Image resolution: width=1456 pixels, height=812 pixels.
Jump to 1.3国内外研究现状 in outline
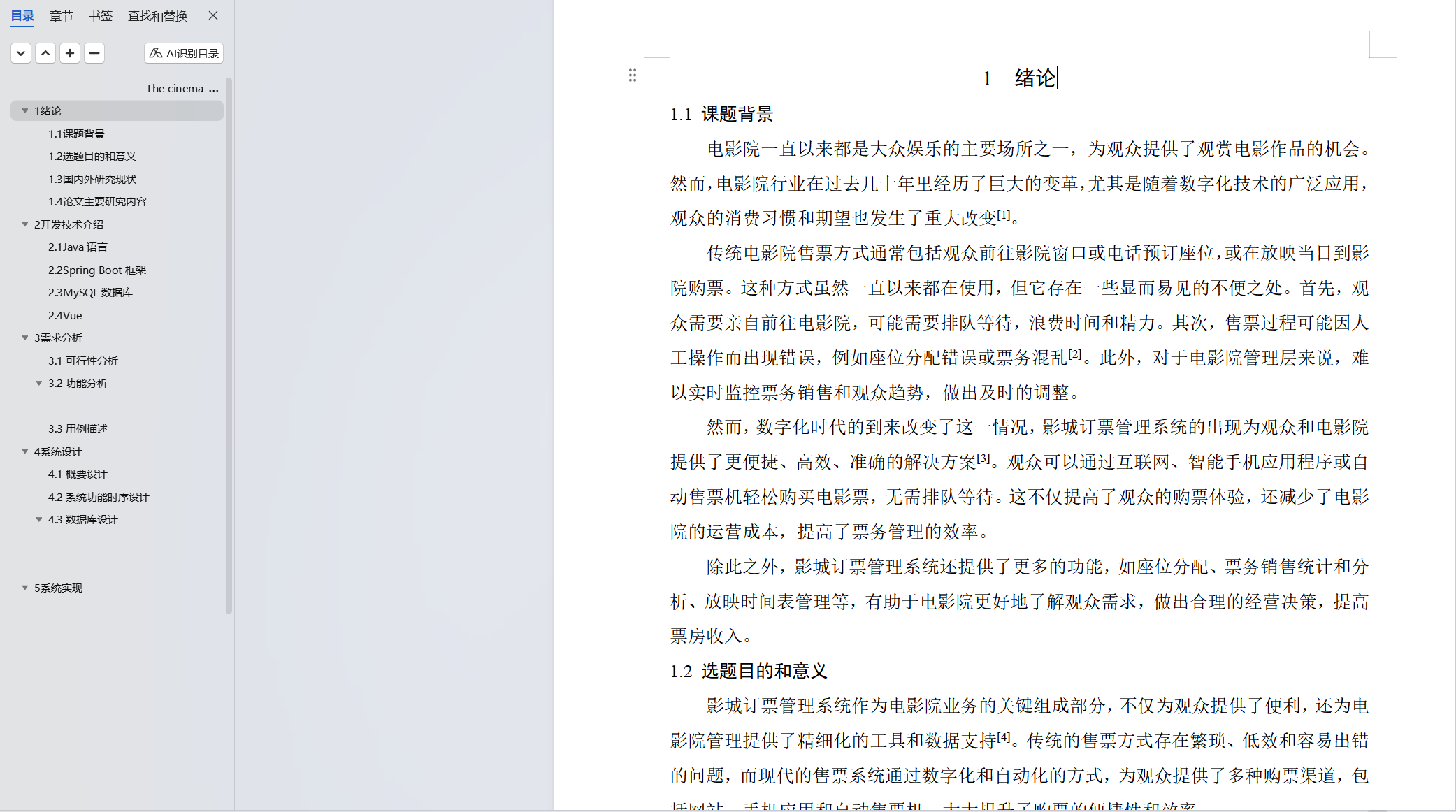point(92,179)
